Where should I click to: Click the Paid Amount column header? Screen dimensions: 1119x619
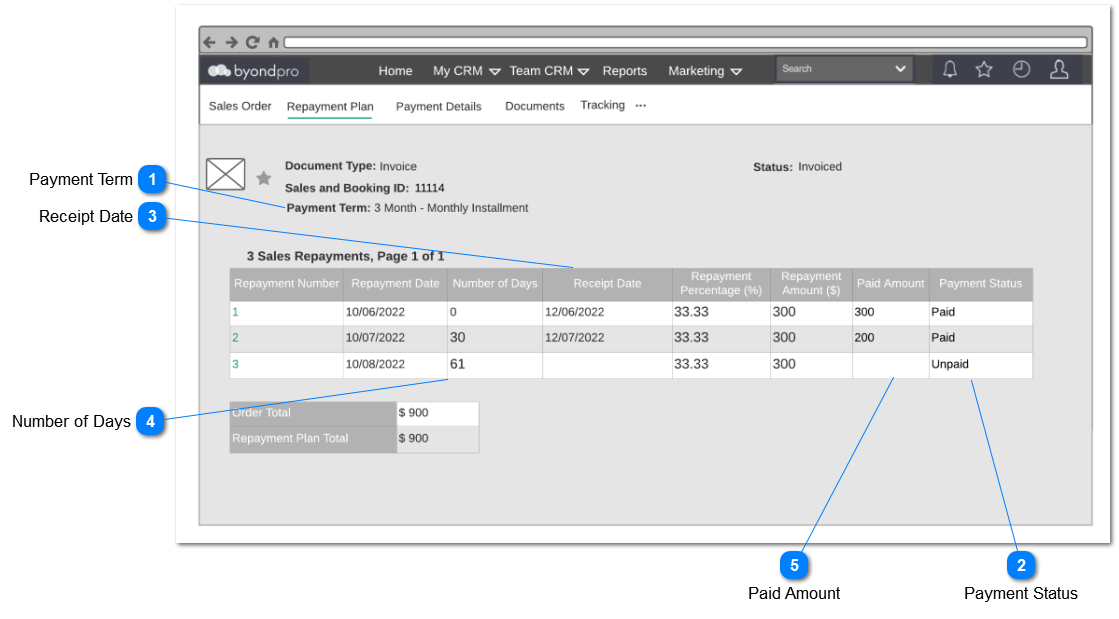coord(891,283)
